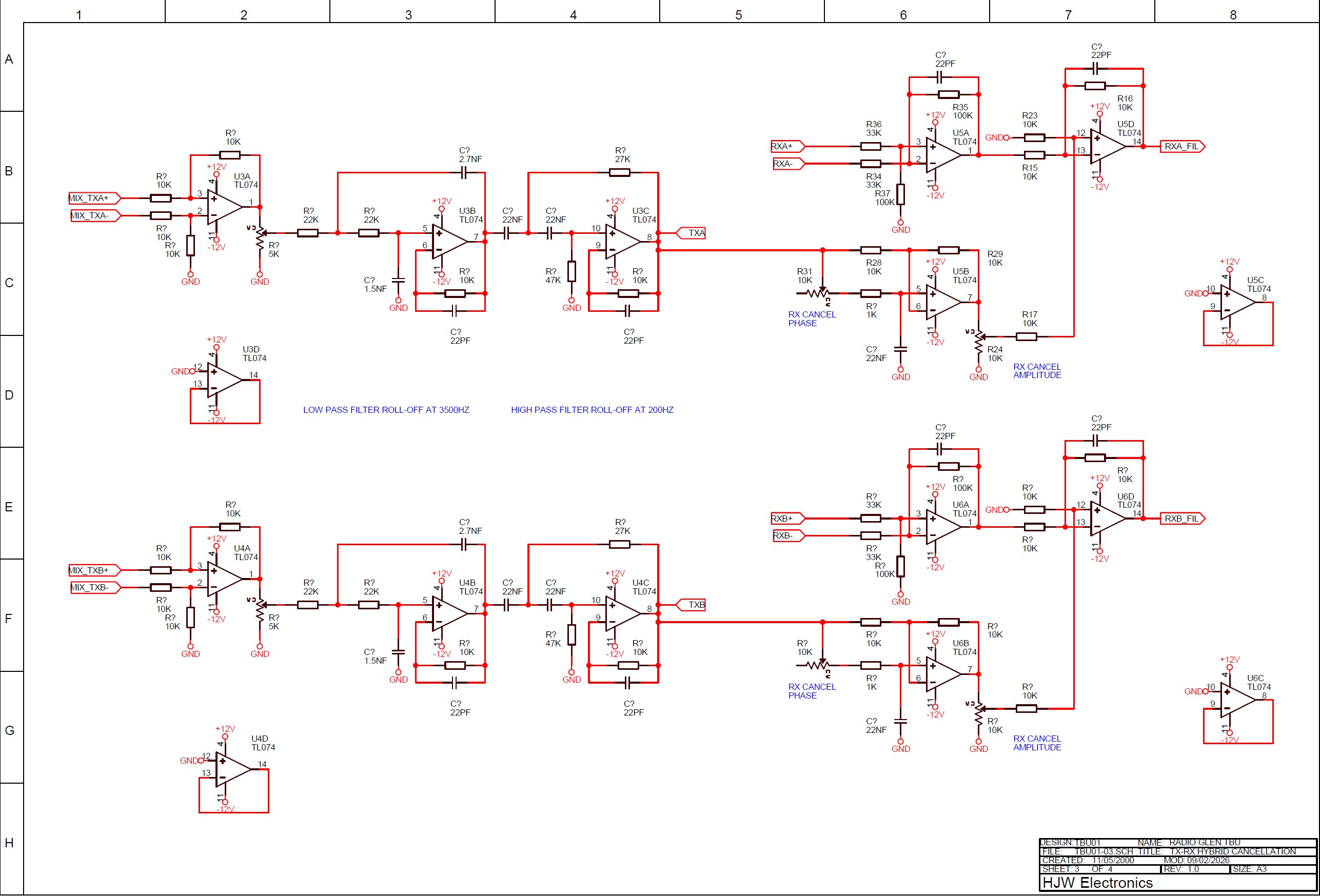Click the upper RX CANCEL AMPLITUDE annotation
Screen dimensions: 1320x896
1037,371
